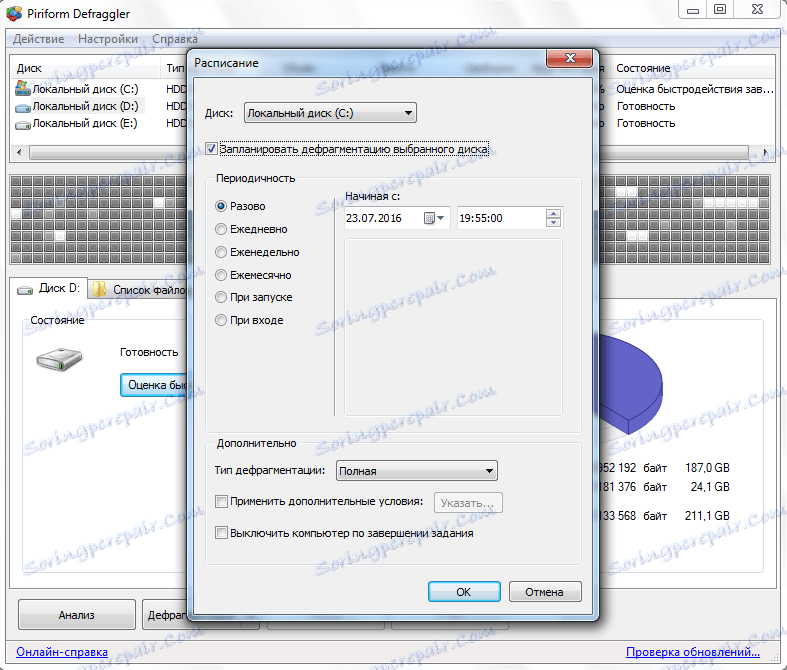The height and width of the screenshot is (670, 787).
Task: Increase time with the up spinner arrow
Action: 553,213
